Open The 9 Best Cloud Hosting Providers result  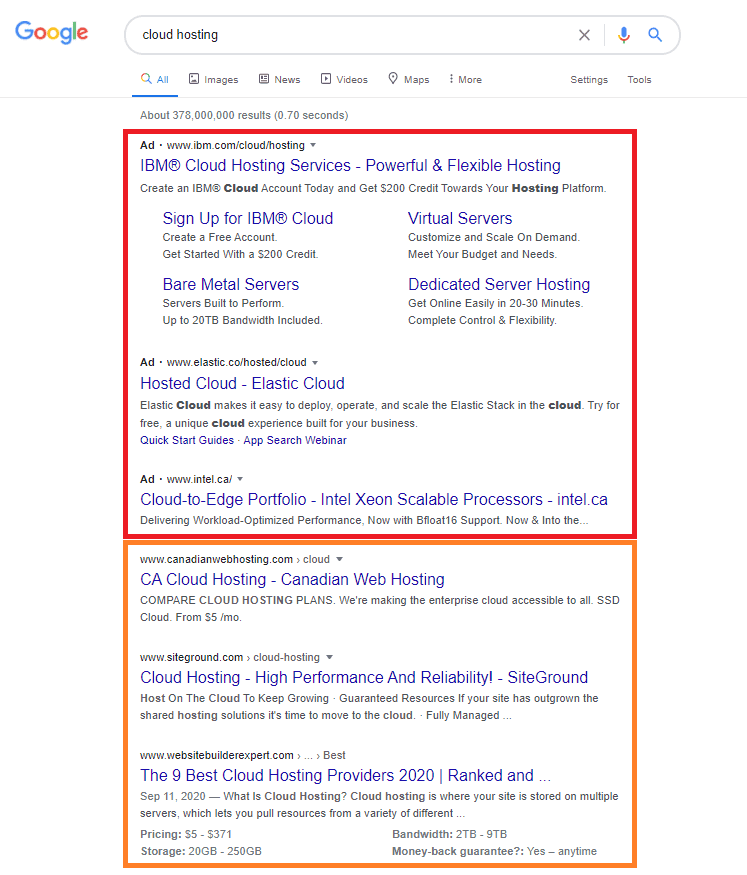tap(345, 776)
